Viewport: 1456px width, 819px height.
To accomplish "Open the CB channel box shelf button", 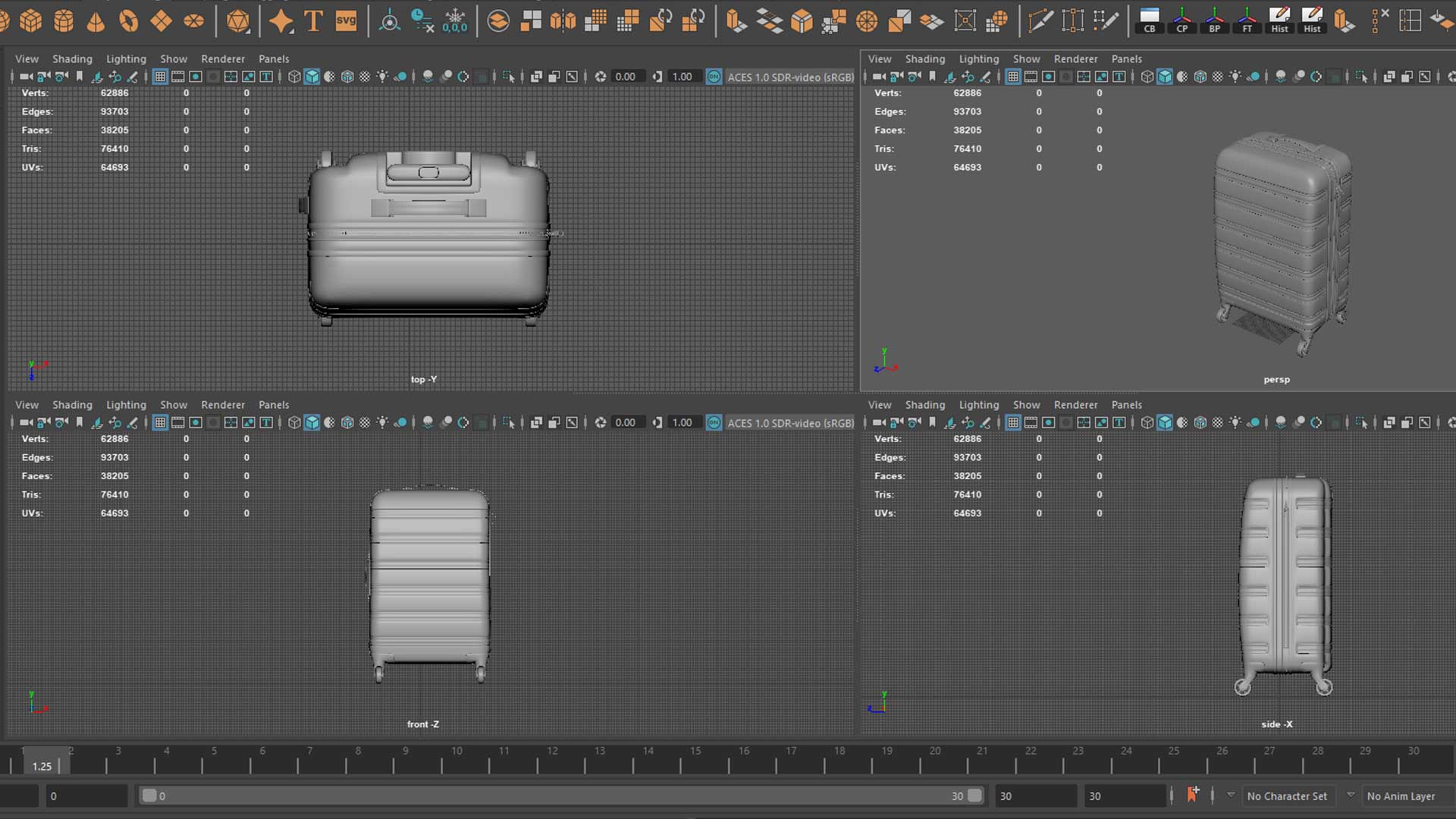I will (1149, 20).
